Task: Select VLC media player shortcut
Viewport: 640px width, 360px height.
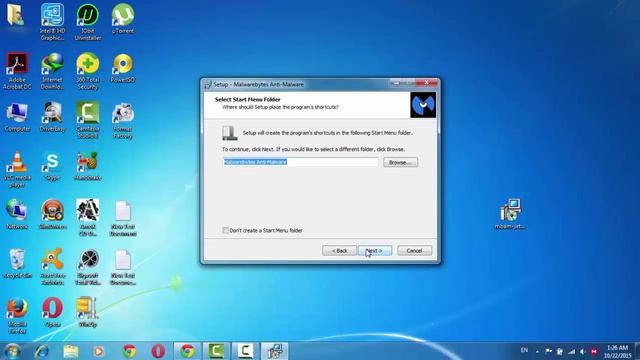Action: click(x=17, y=169)
